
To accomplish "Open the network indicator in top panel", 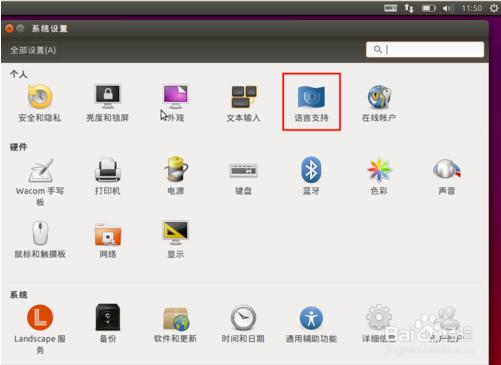I will pyautogui.click(x=409, y=8).
